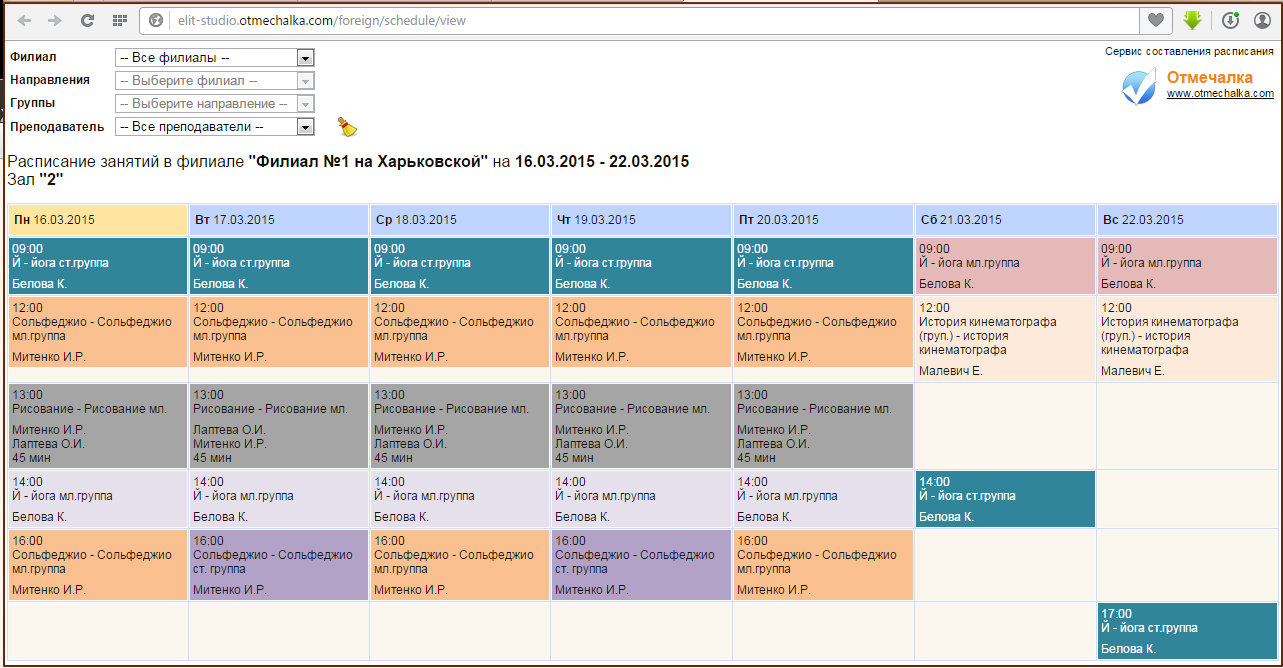Open Monday 09:00 йога ст.группа lesson
The image size is (1283, 668).
[x=98, y=266]
